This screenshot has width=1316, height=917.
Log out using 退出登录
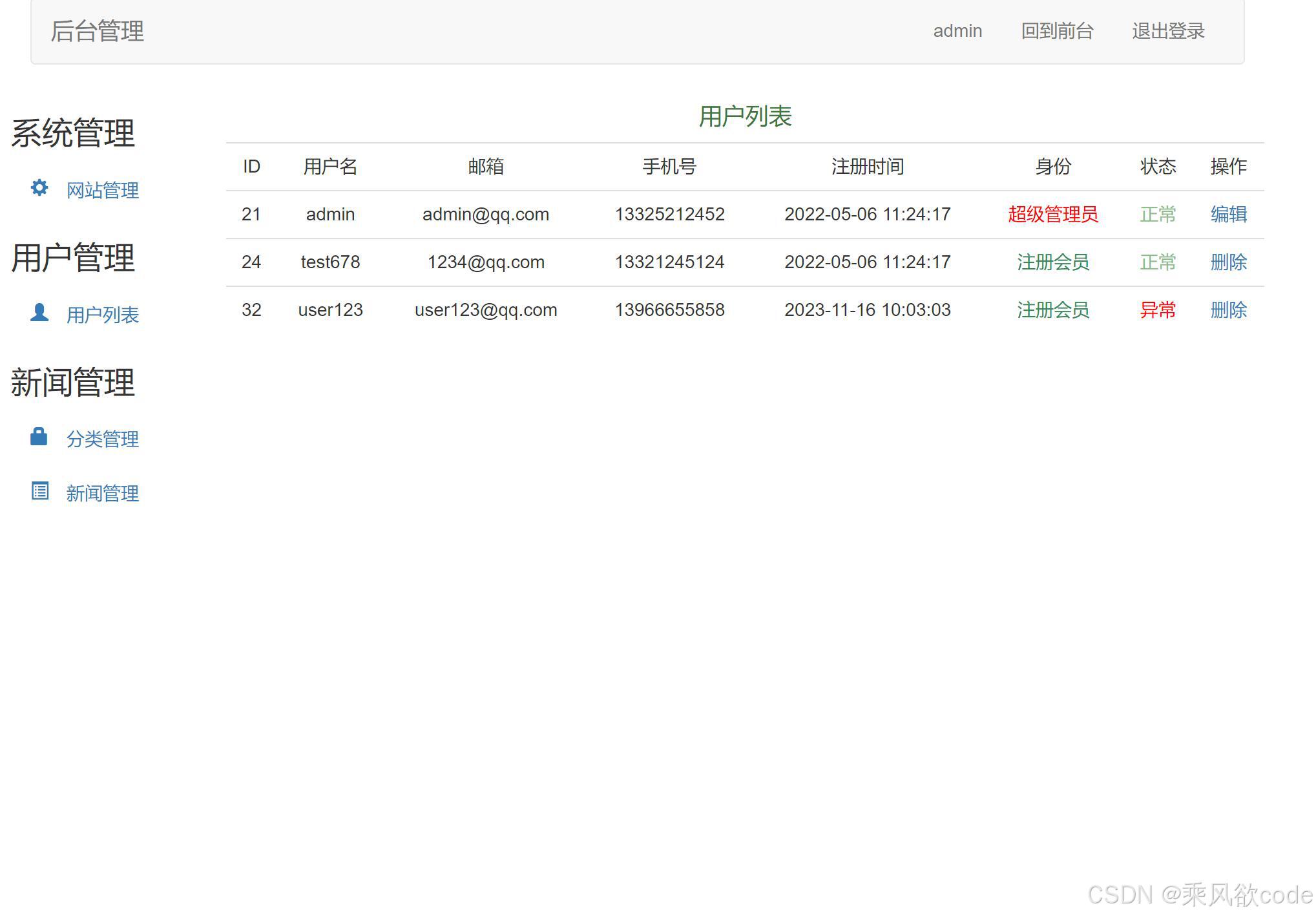(1168, 31)
